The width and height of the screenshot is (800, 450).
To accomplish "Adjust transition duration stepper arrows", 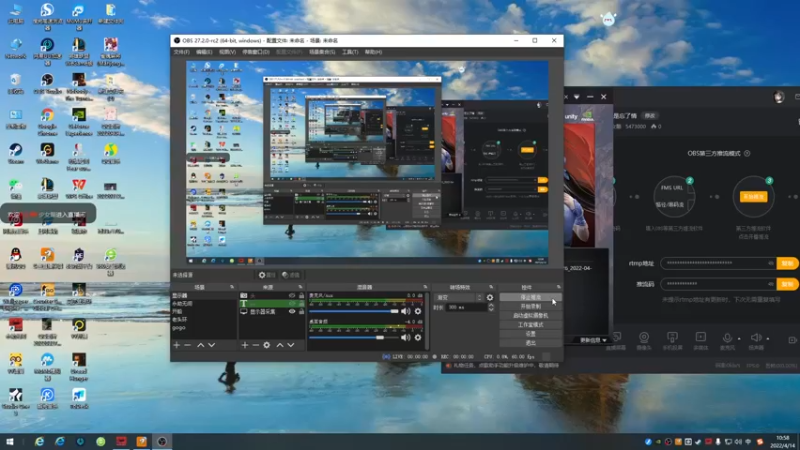I will pos(491,307).
